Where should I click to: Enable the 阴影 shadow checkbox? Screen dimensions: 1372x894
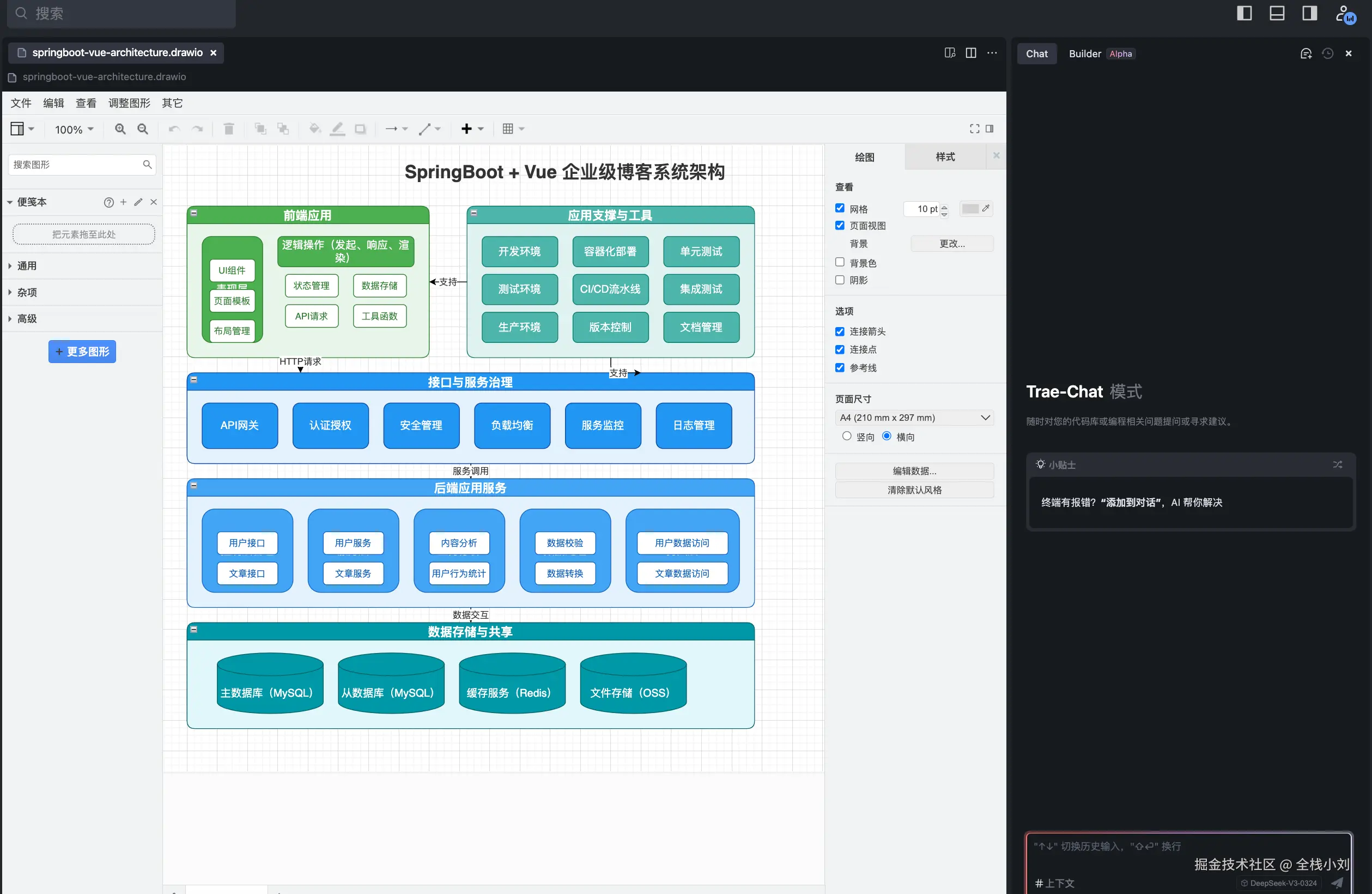tap(840, 280)
